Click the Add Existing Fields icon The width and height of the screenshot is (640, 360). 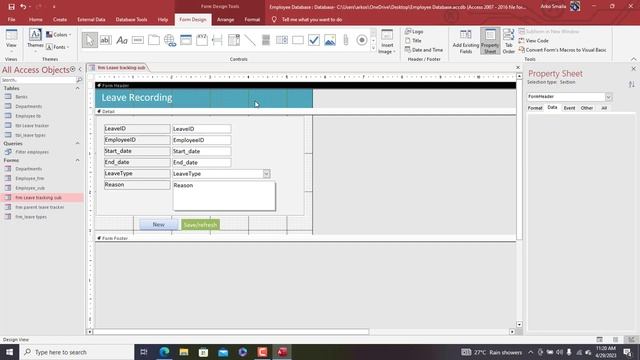465,41
